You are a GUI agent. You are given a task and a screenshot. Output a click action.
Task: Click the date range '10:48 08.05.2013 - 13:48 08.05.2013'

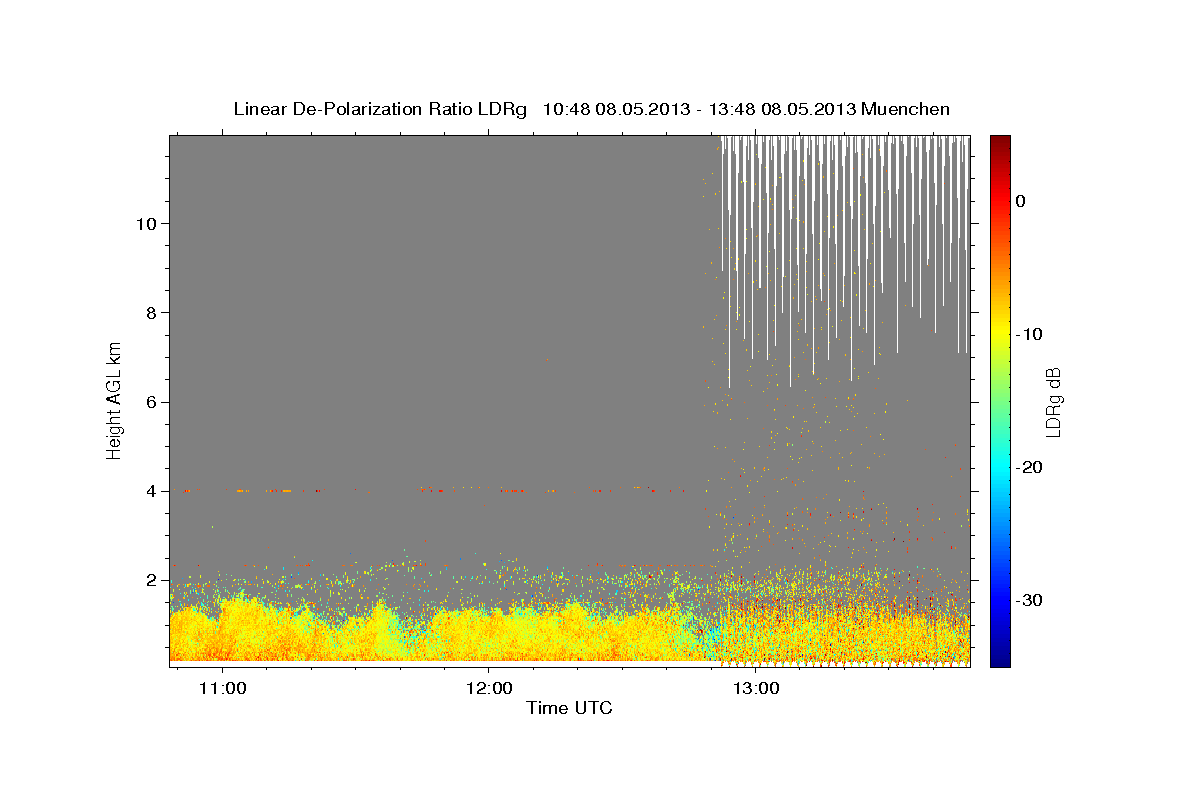(699, 109)
